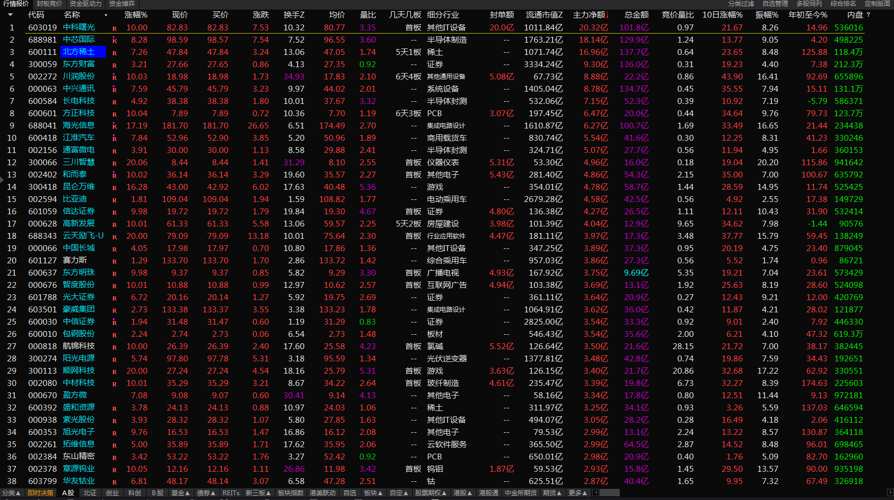Expand the 股票期权 bottom tab menu
The height and width of the screenshot is (500, 894).
pyautogui.click(x=430, y=493)
